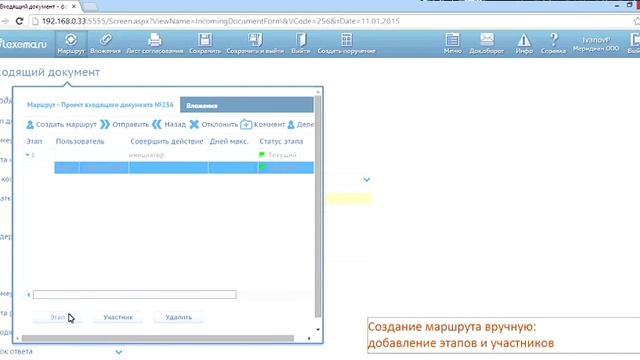Expand the chevron beside the yellow field
640x360 pixels.
click(367, 180)
